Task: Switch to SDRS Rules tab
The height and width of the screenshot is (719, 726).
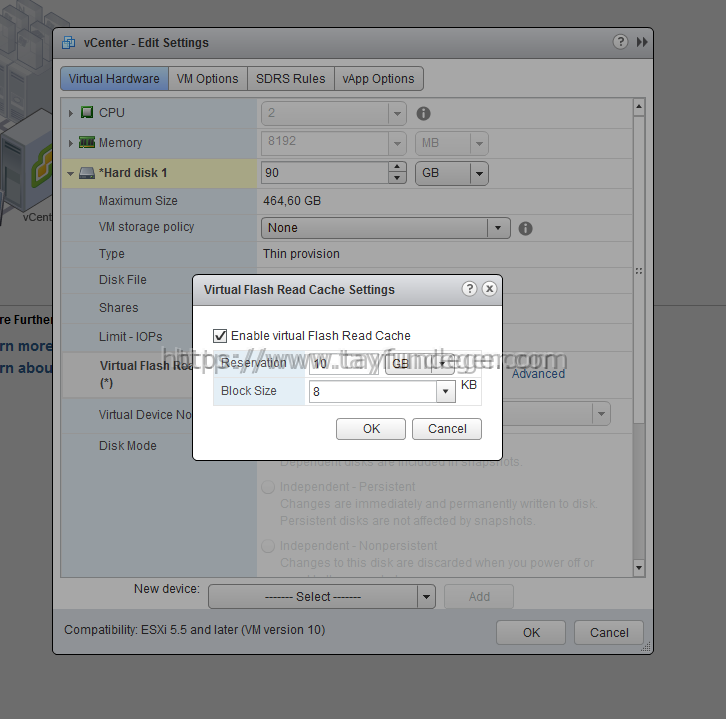Action: click(290, 79)
